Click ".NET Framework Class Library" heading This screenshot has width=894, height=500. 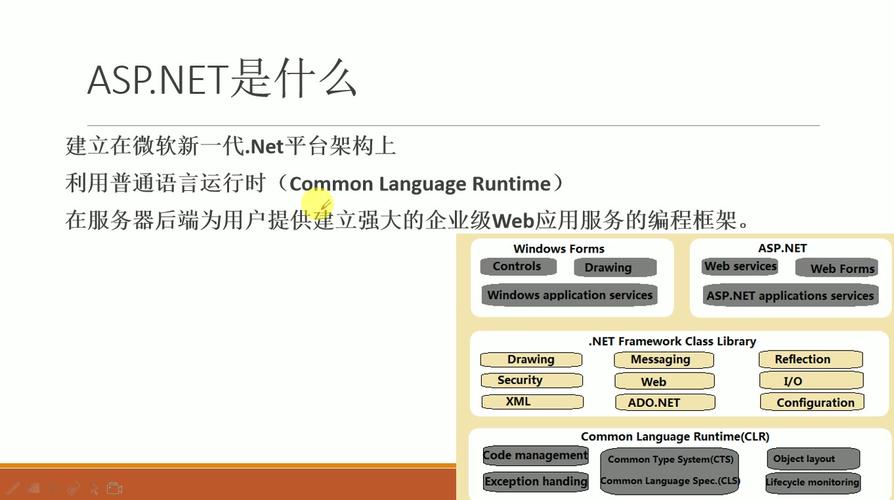[672, 341]
